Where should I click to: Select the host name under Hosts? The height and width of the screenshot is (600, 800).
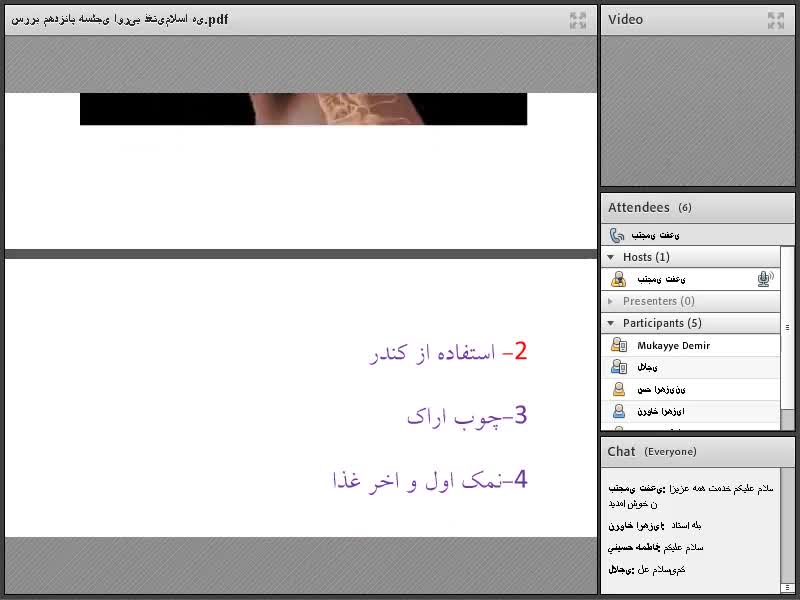point(661,279)
